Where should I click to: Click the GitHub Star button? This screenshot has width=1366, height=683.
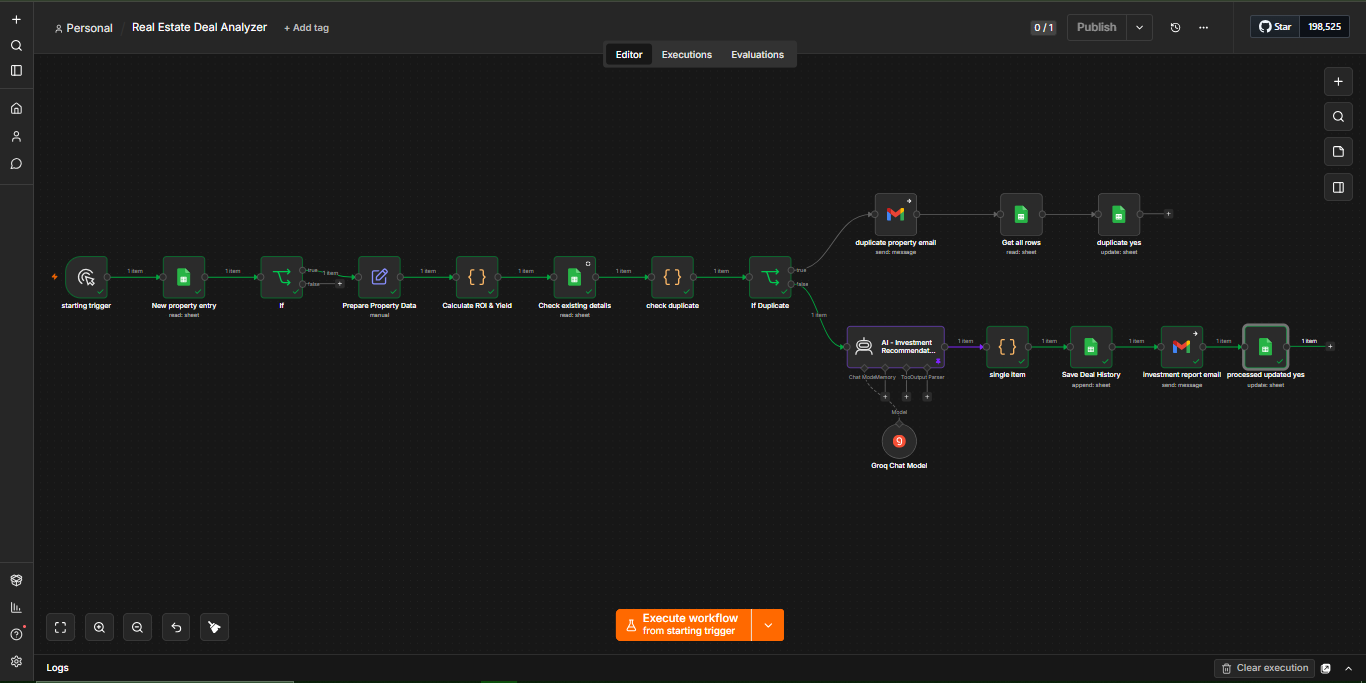(x=1274, y=27)
